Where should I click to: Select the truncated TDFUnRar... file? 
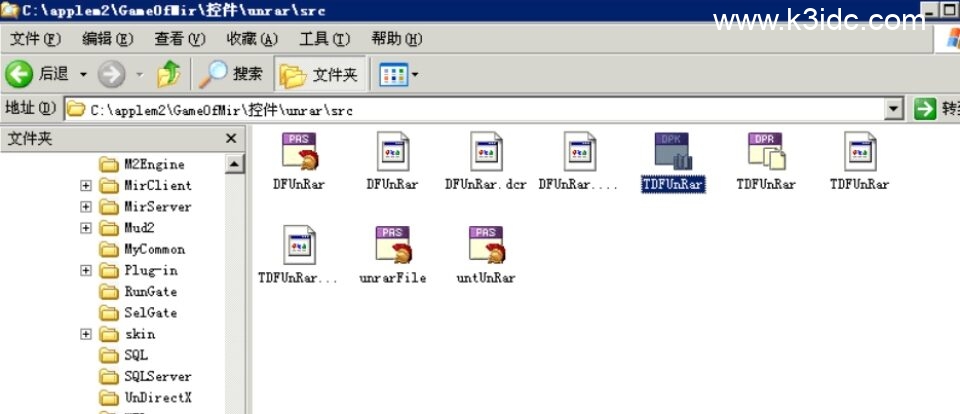tap(299, 255)
